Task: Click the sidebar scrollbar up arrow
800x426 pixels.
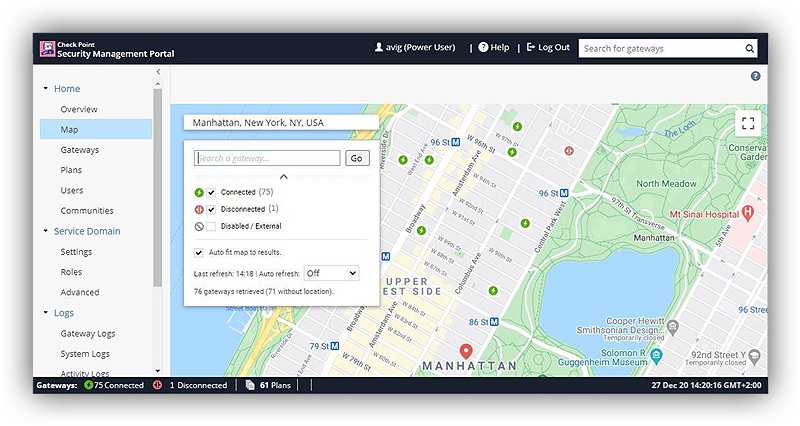Action: pos(158,83)
